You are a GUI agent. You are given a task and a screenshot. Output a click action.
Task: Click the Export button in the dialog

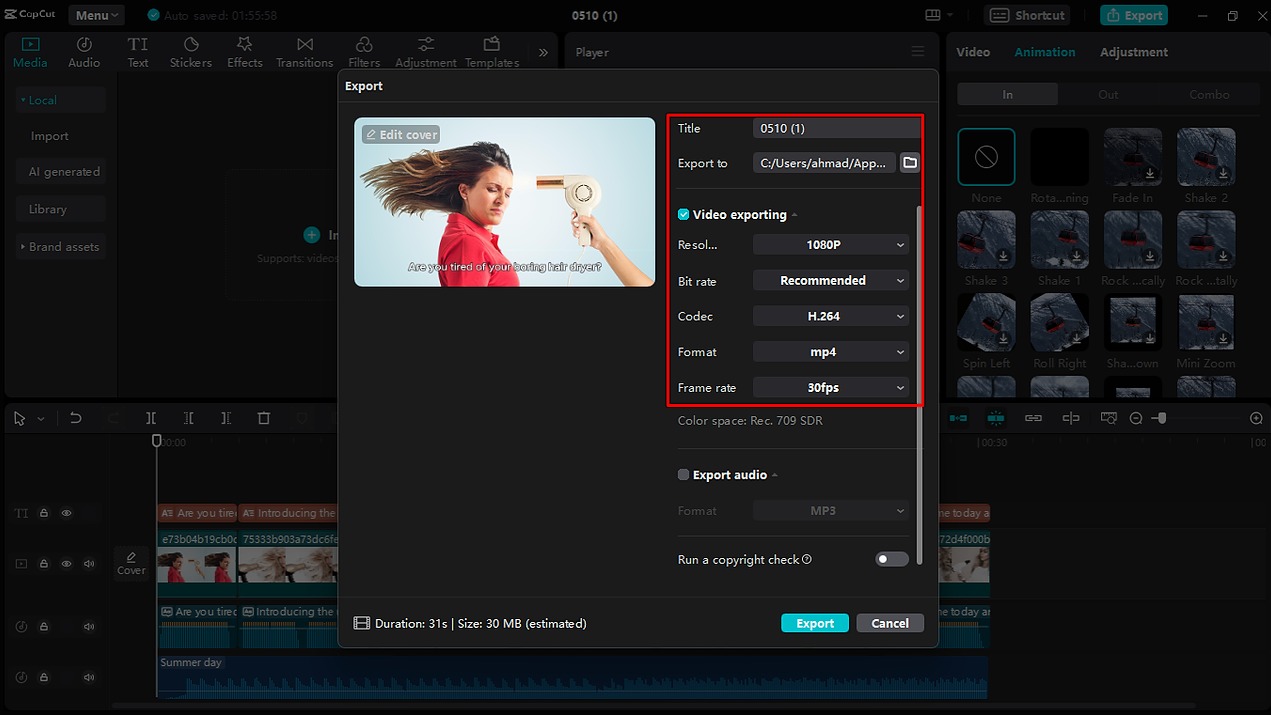point(814,622)
